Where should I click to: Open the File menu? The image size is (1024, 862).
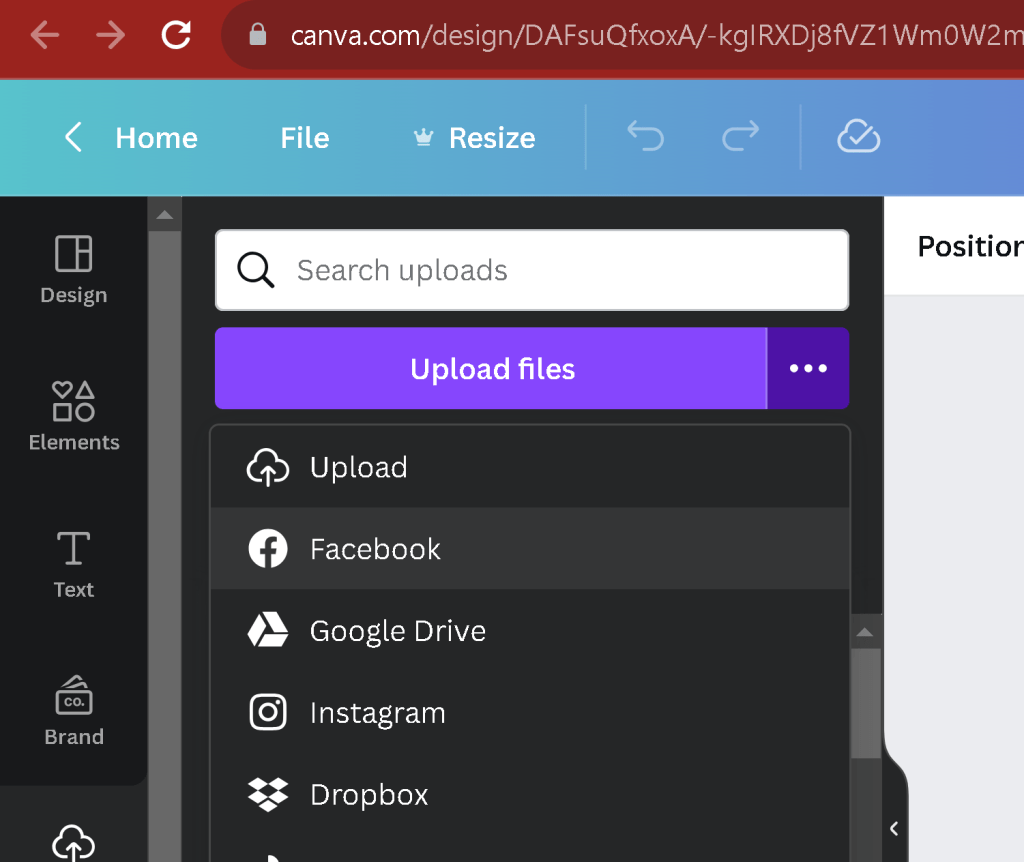[305, 138]
